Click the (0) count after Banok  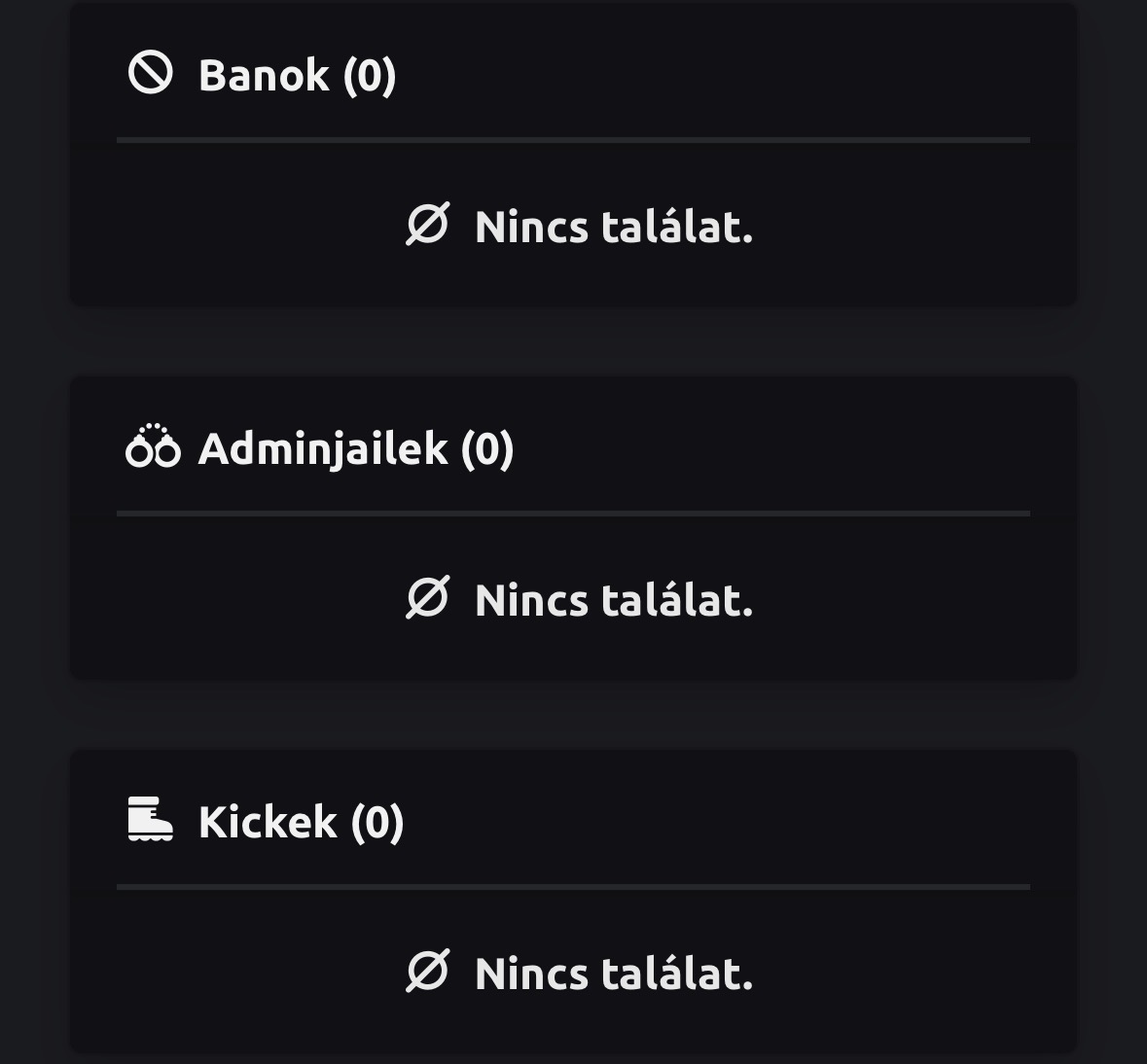tap(370, 76)
